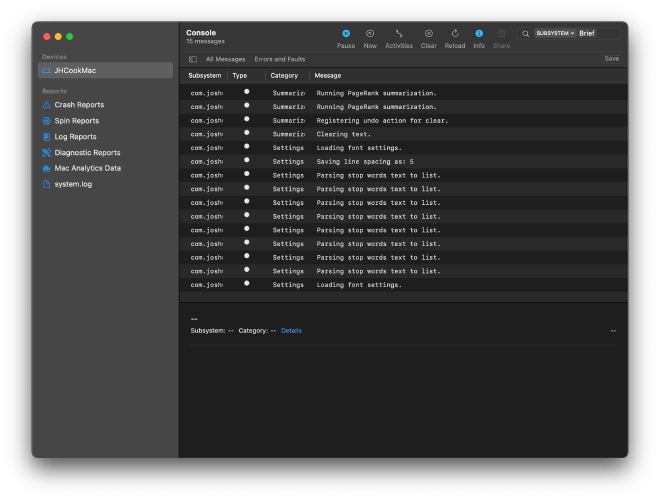The height and width of the screenshot is (500, 660).
Task: Open Log Reports
Action: pyautogui.click(x=75, y=137)
